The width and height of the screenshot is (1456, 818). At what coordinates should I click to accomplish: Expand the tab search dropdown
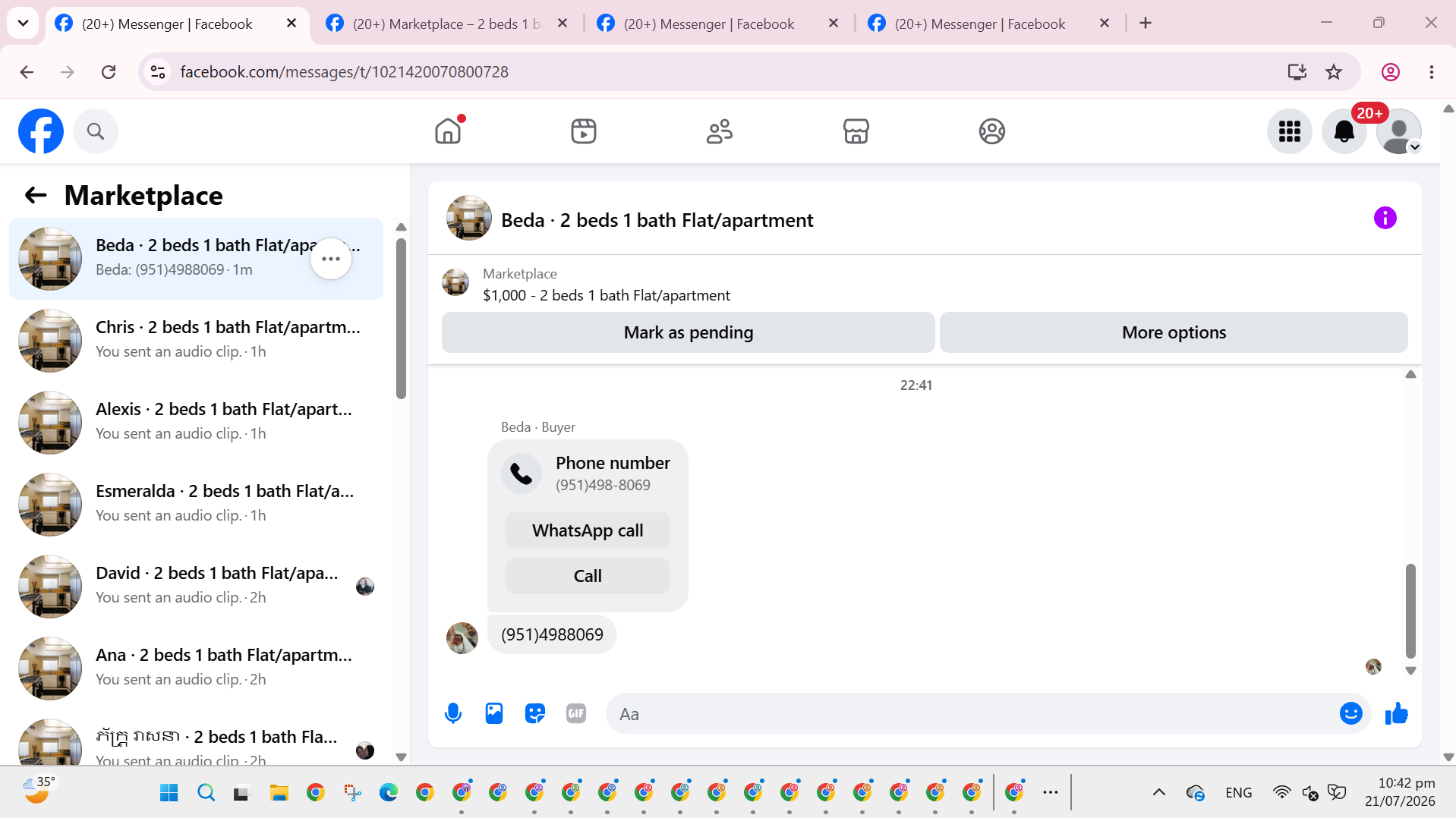[23, 24]
